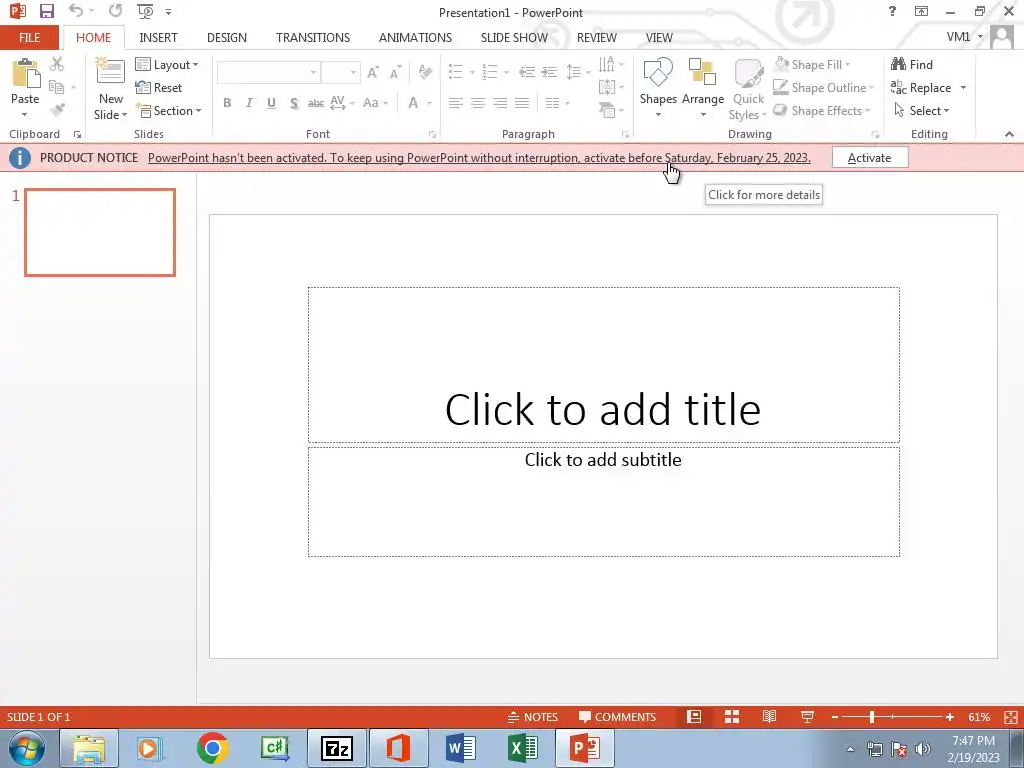Image resolution: width=1024 pixels, height=768 pixels.
Task: Switch to the ANIMATIONS tab
Action: pos(415,37)
